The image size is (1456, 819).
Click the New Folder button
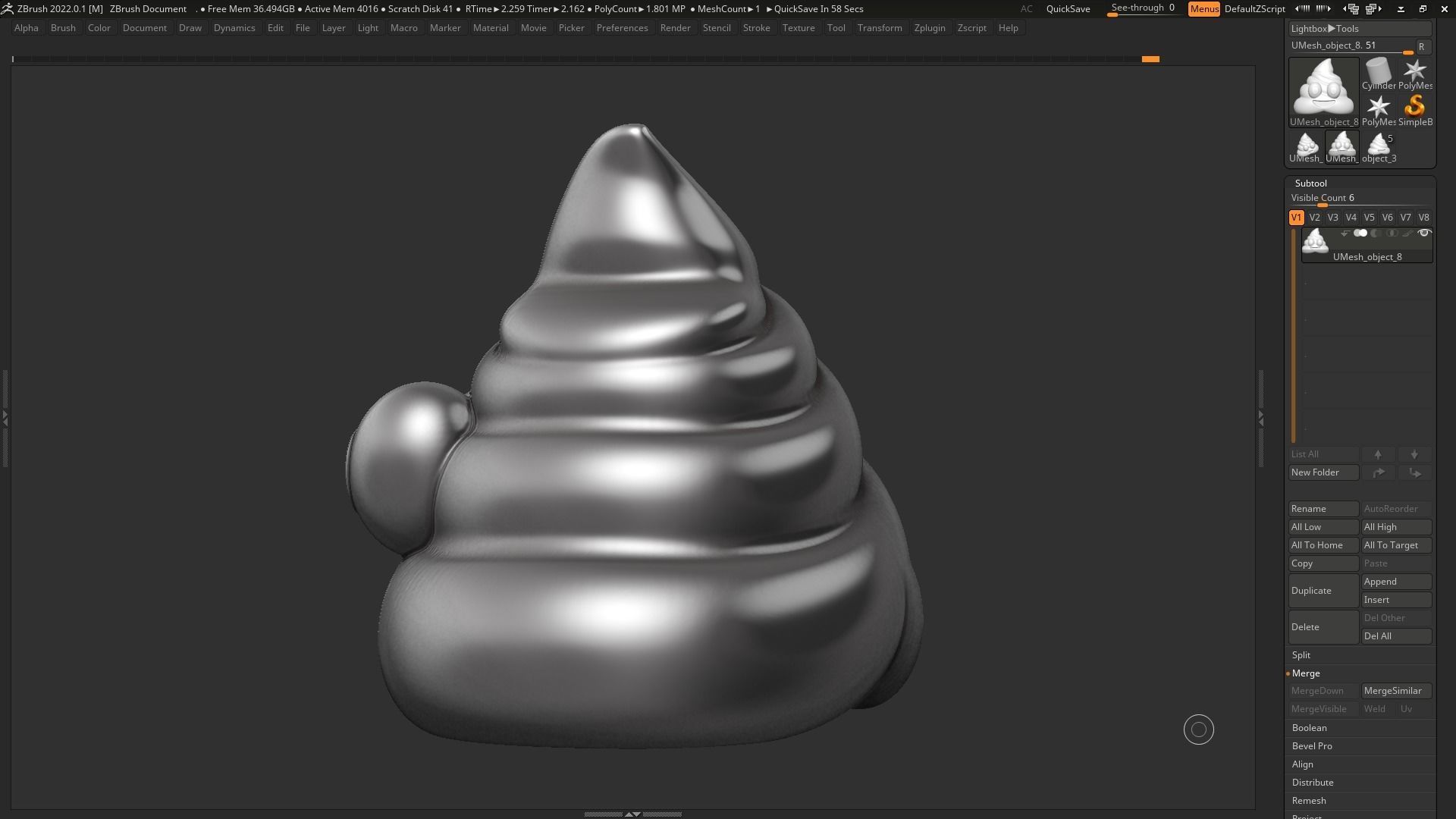click(1324, 472)
